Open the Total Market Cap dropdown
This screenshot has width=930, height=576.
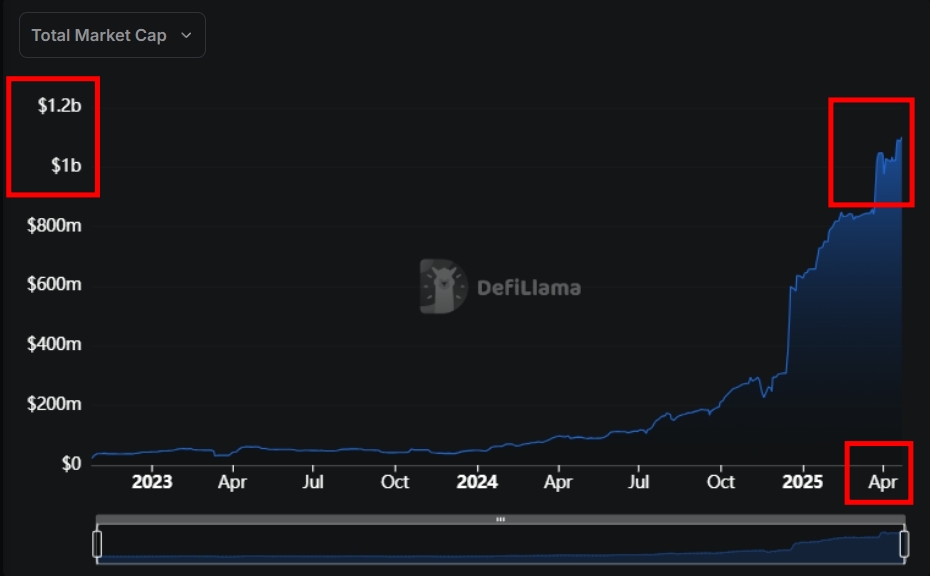(x=112, y=35)
